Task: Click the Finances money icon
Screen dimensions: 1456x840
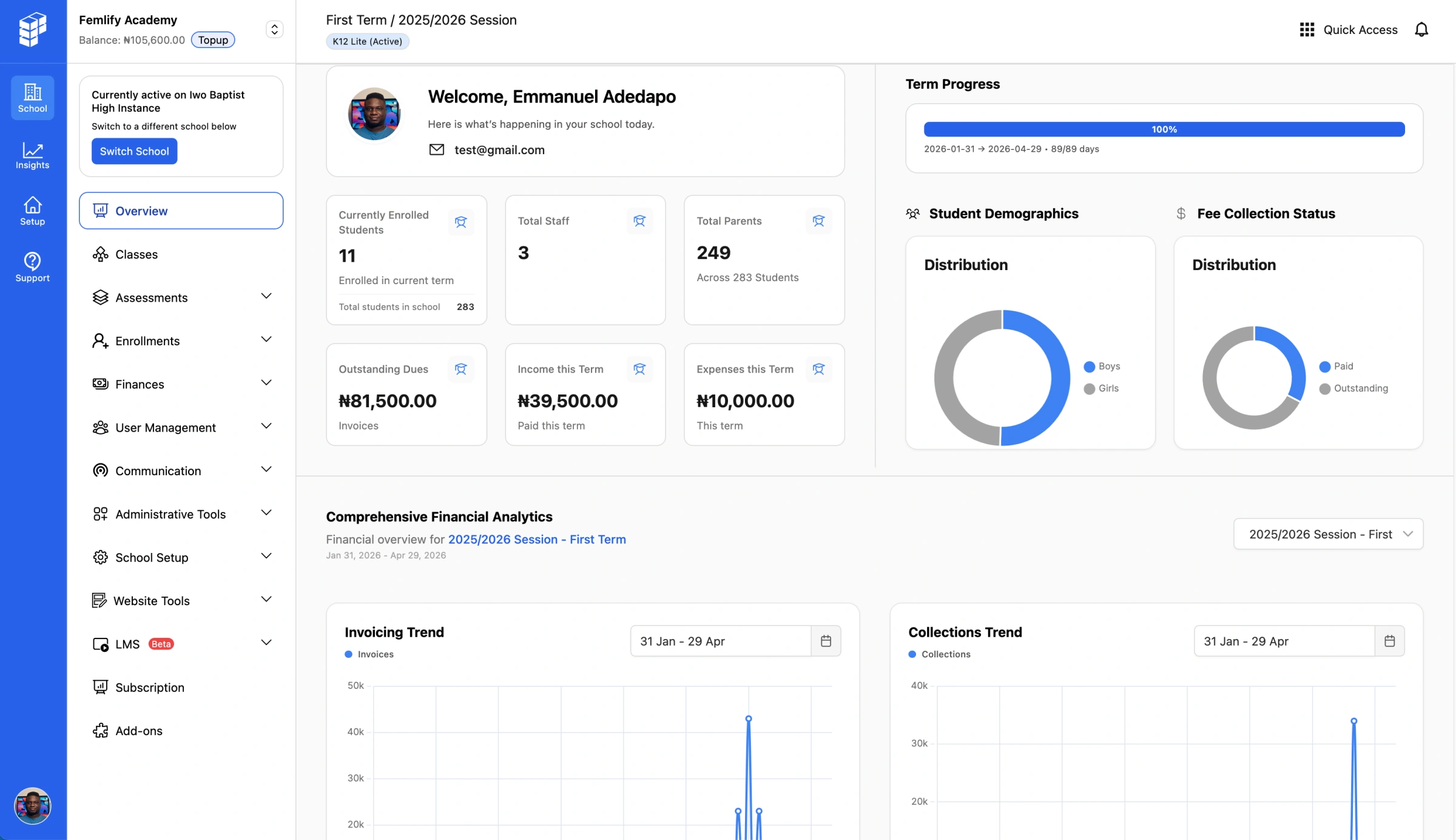Action: pos(101,384)
